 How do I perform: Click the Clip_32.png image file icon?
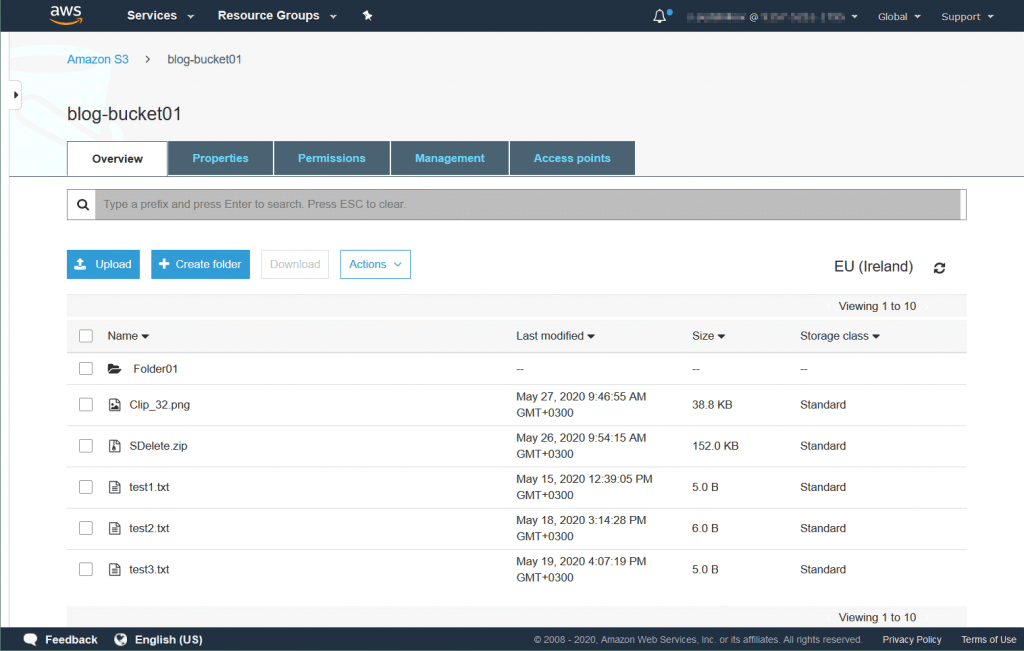tap(114, 405)
